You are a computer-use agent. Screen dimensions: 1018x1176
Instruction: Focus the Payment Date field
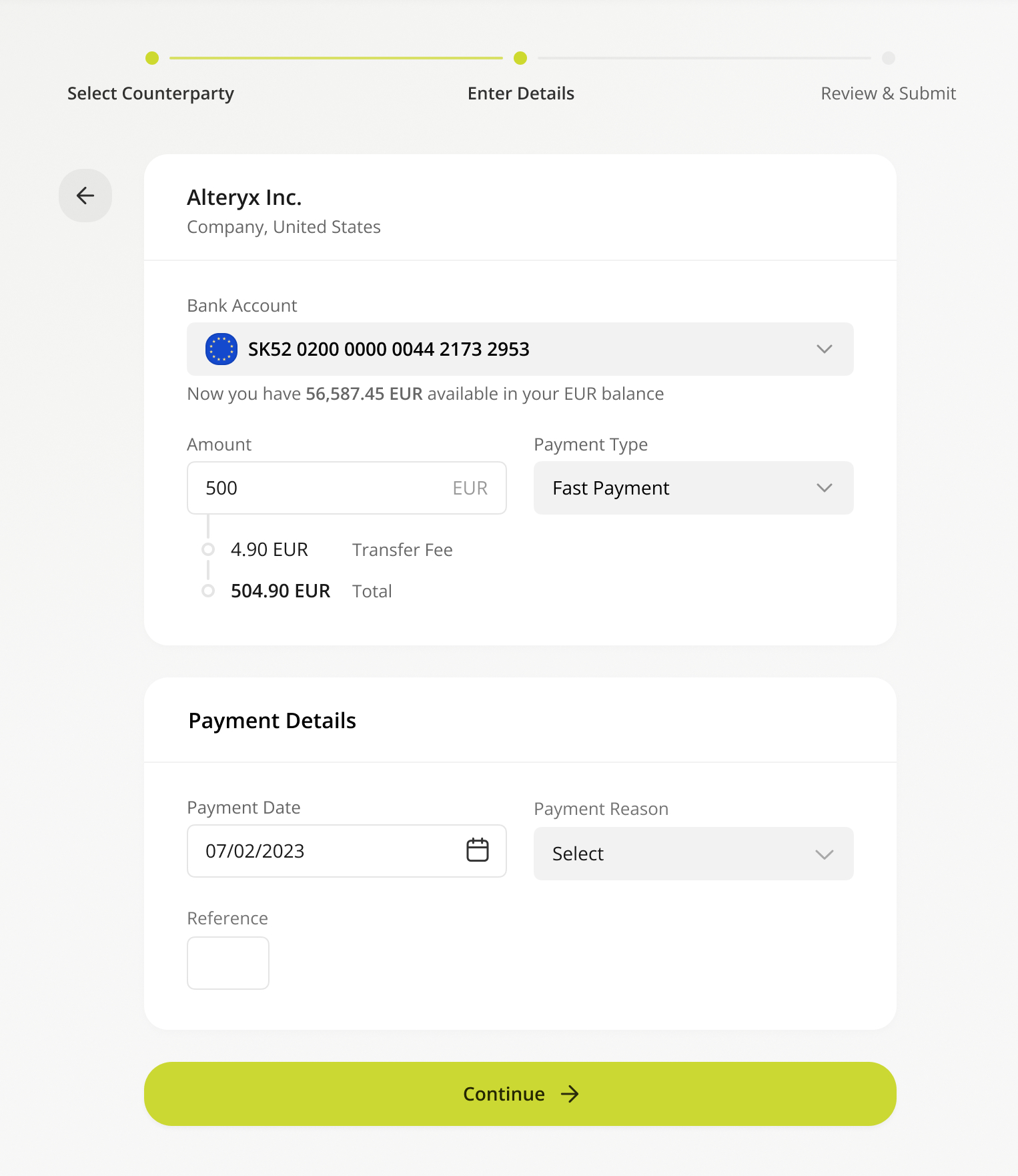pyautogui.click(x=347, y=851)
